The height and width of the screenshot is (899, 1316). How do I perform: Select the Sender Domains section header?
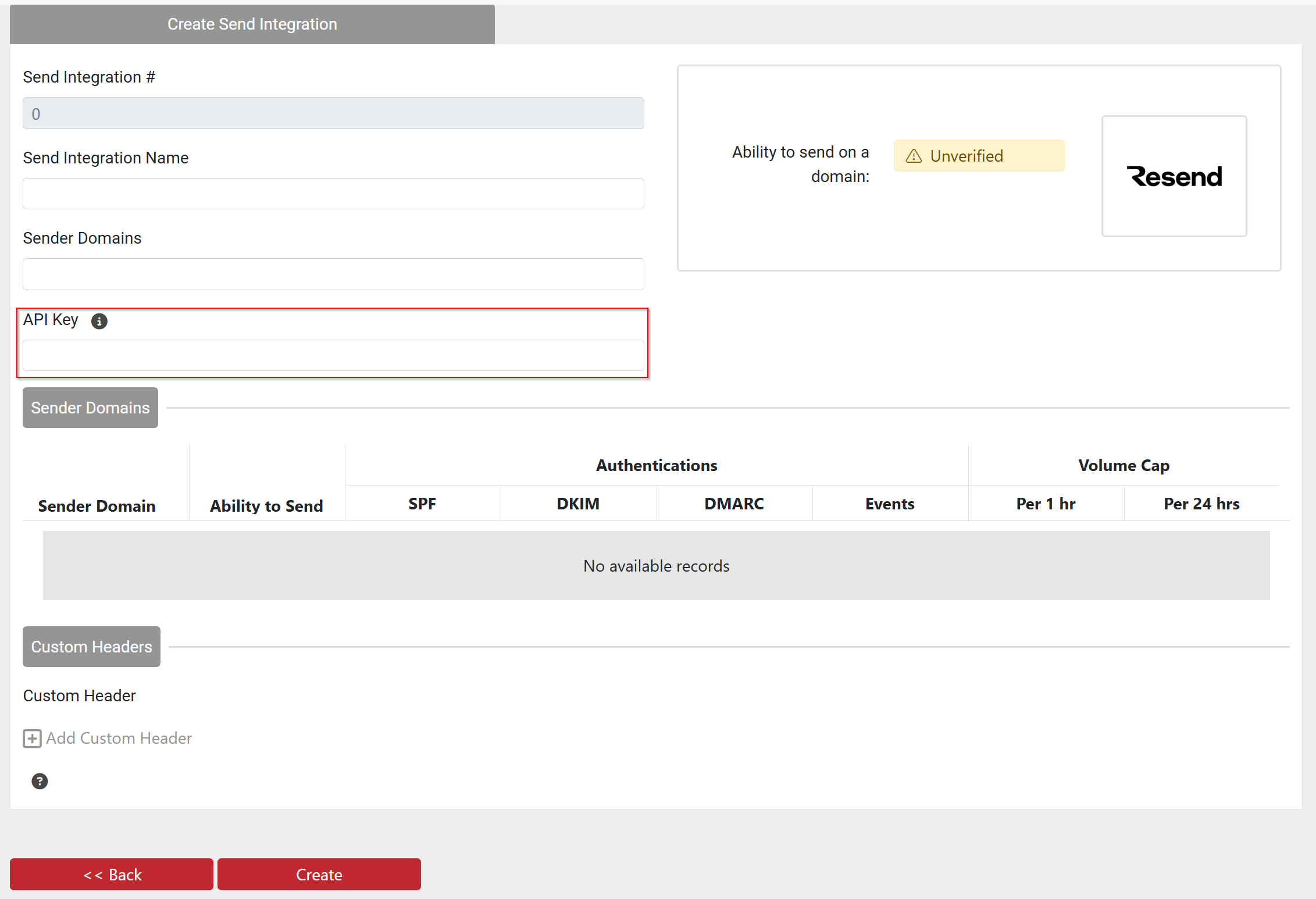coord(90,408)
